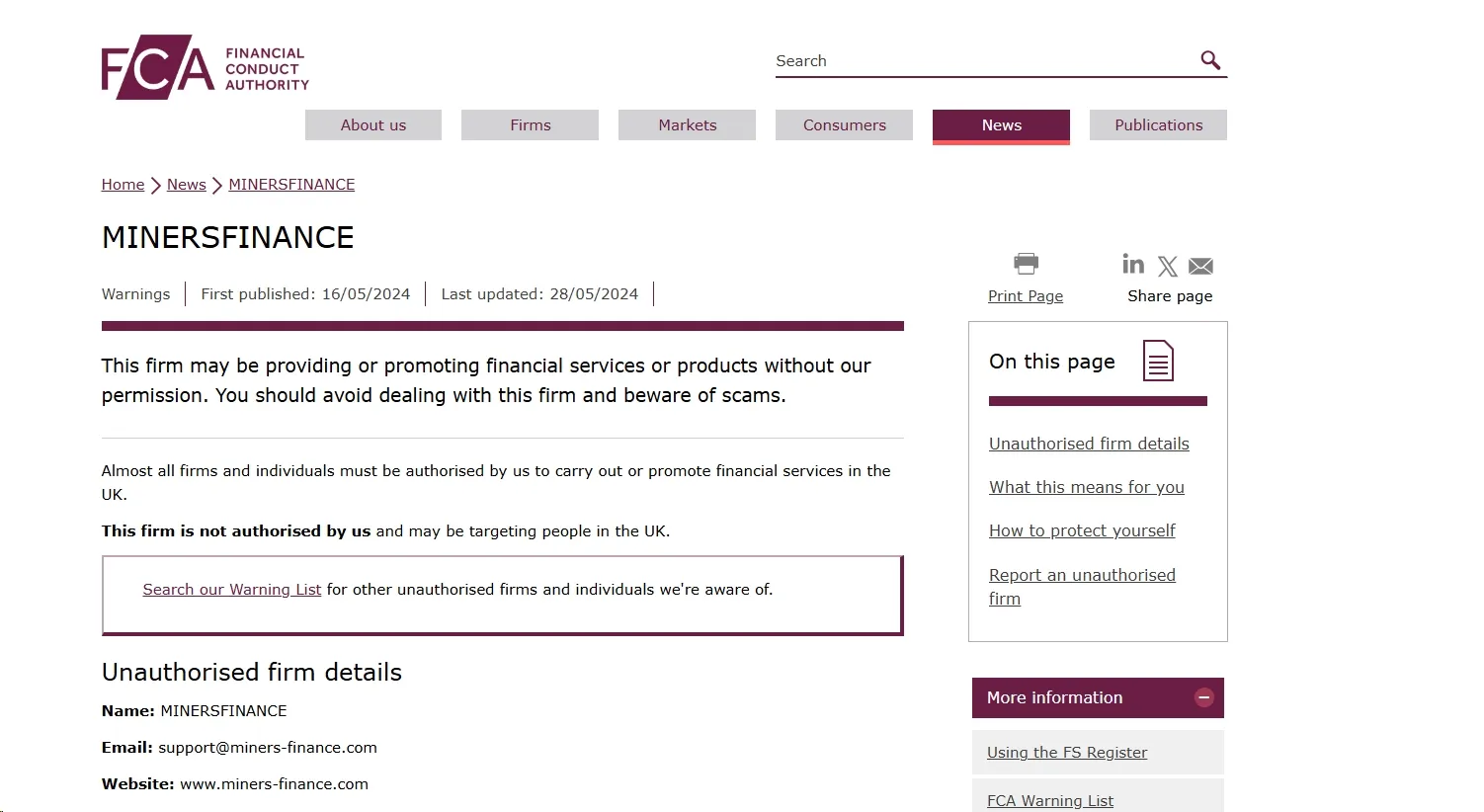Open the FCA Warning List link
Screen dimensions: 1484x812
point(1050,801)
